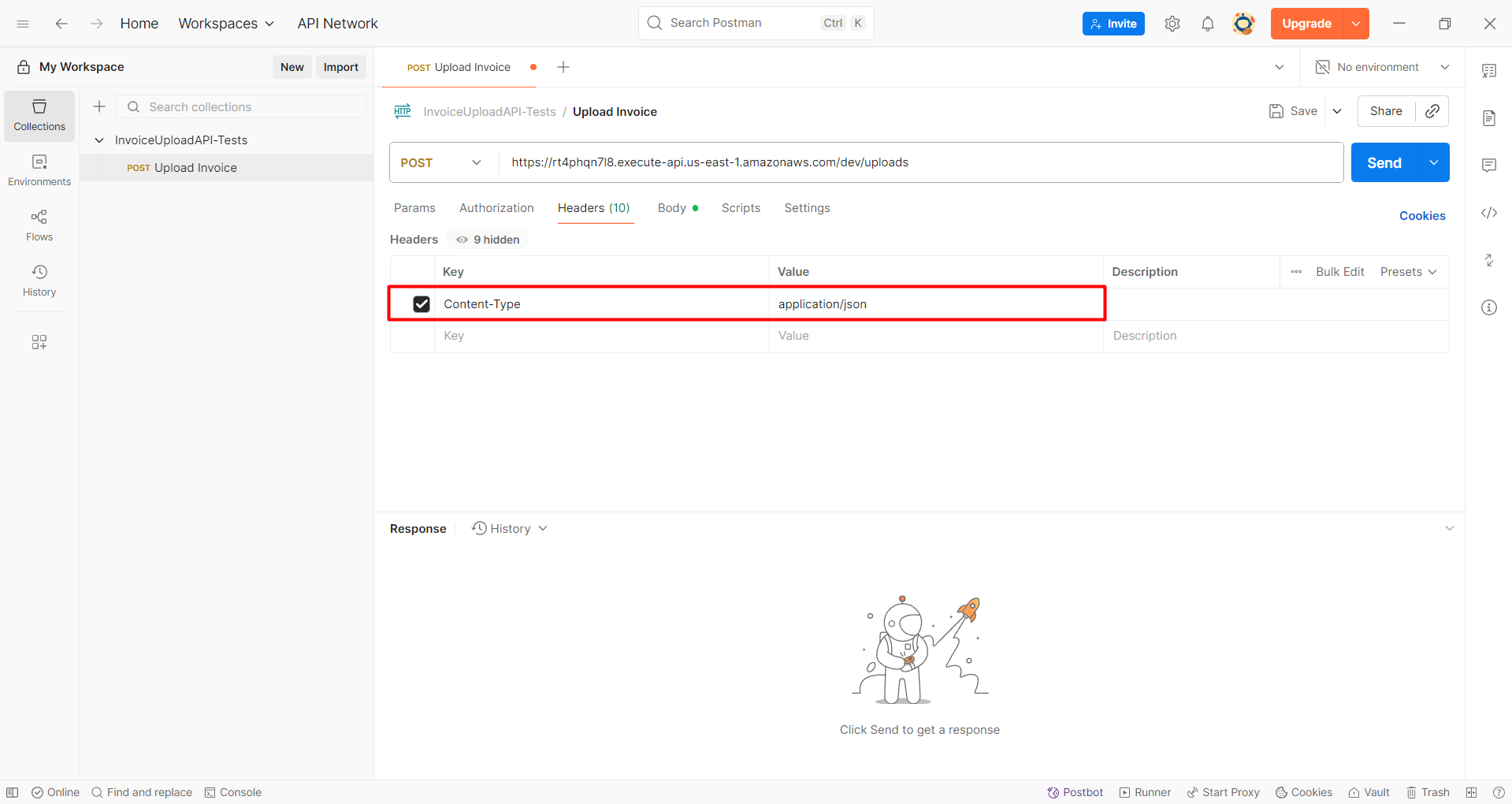Open the Cookies link
The image size is (1512, 804).
tap(1421, 216)
